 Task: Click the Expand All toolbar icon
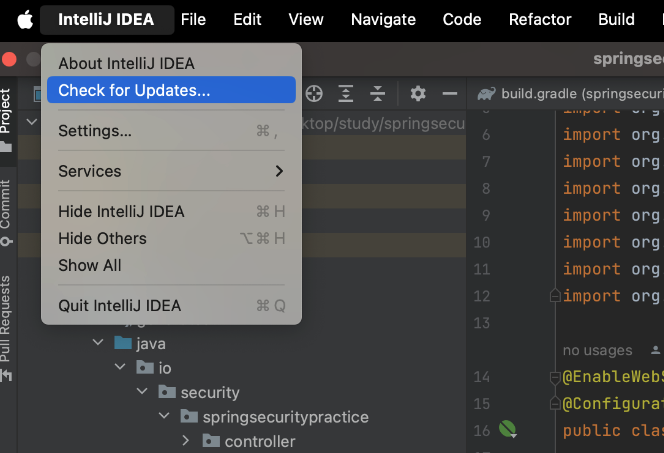coord(346,94)
